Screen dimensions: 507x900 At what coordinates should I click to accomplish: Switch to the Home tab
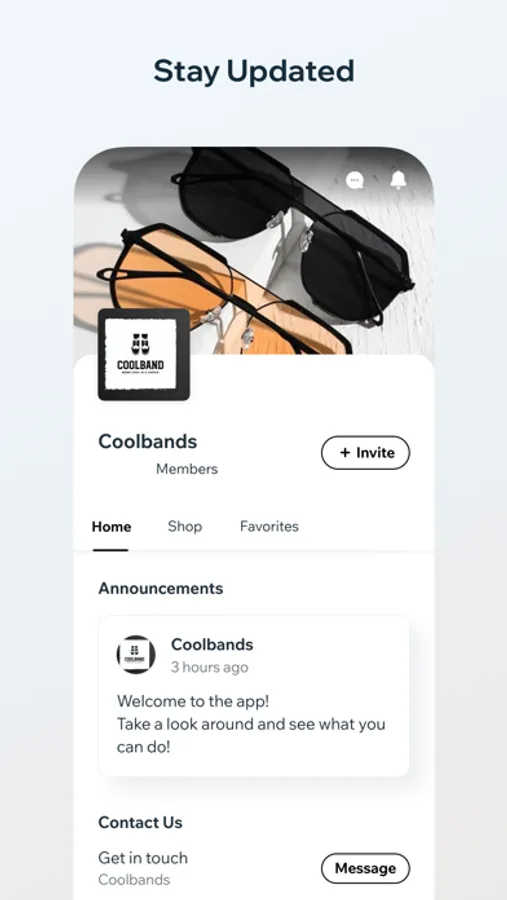point(111,526)
